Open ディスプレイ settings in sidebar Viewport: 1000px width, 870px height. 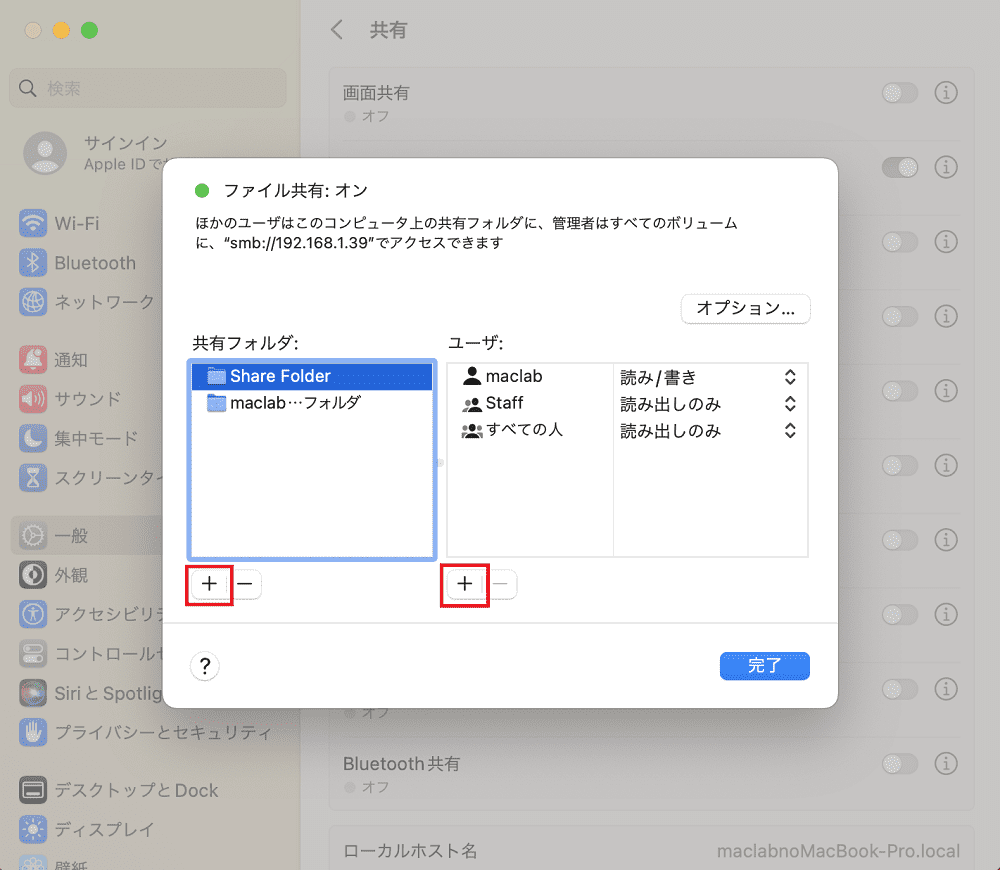pyautogui.click(x=87, y=829)
